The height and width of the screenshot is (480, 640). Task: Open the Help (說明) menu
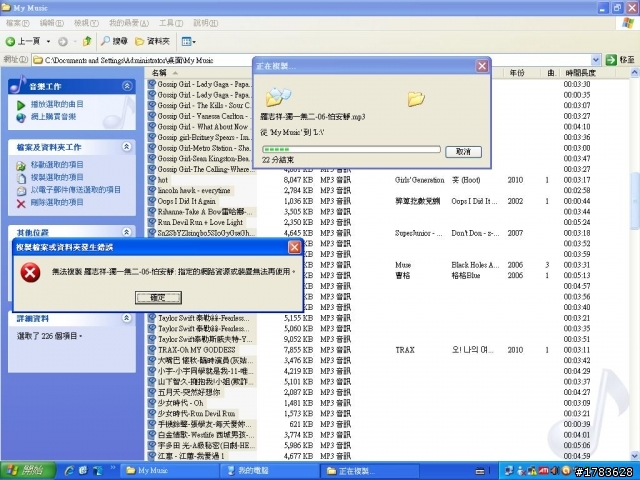(205, 23)
